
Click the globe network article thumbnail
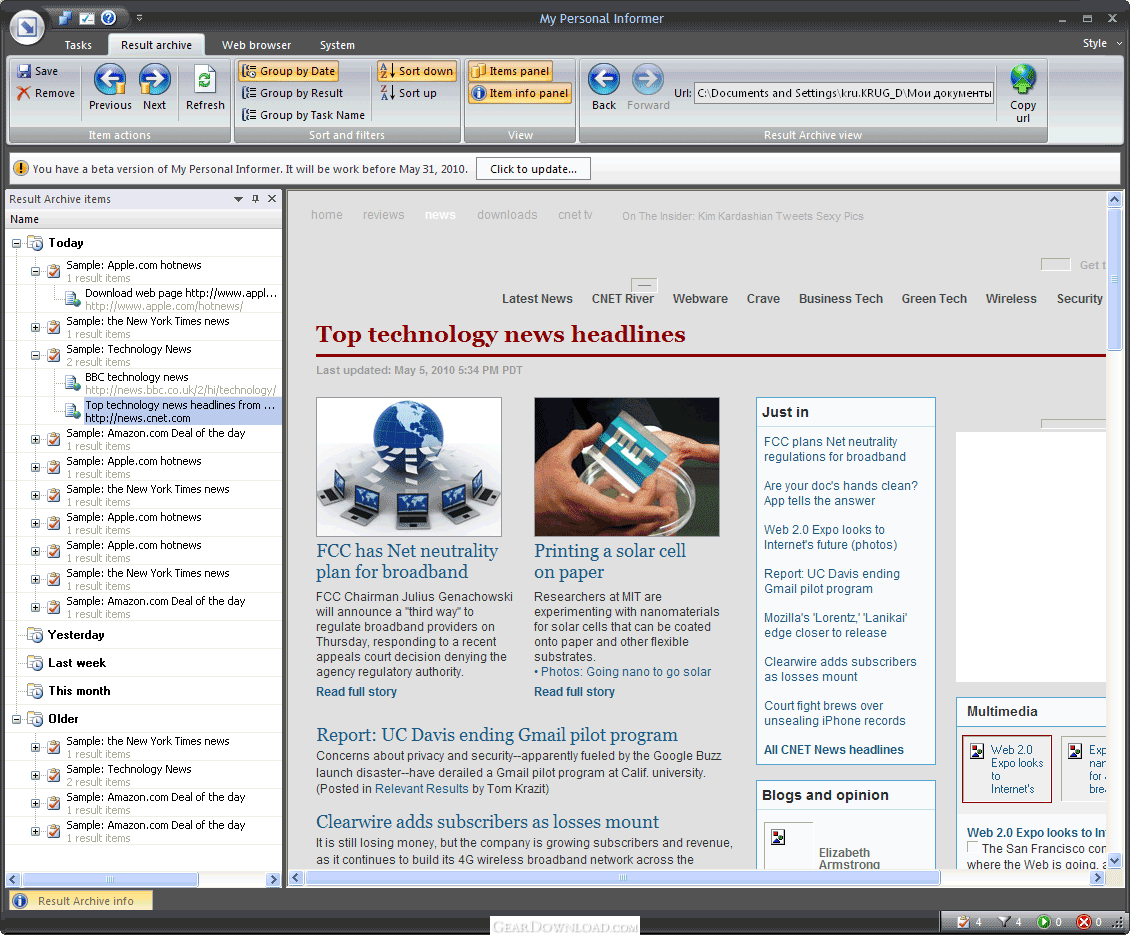coord(409,467)
